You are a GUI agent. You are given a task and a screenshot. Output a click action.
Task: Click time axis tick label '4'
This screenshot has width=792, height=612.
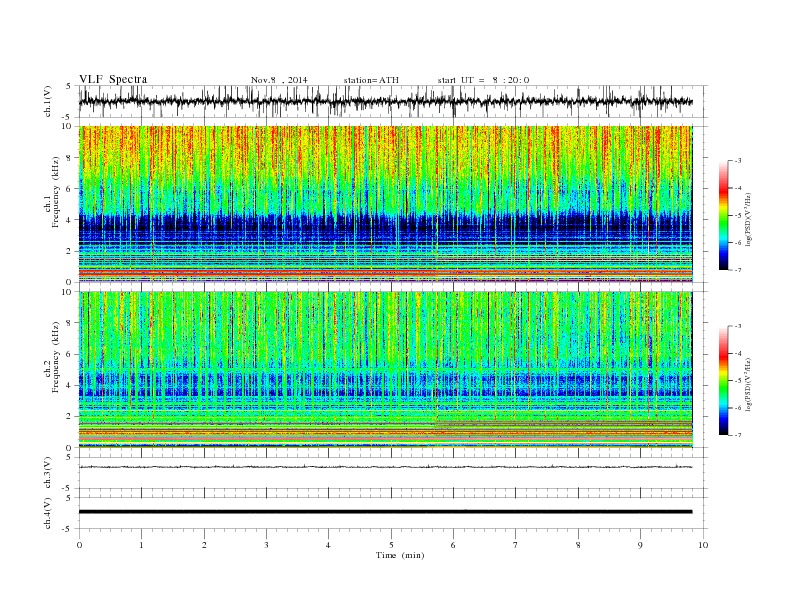pos(328,545)
